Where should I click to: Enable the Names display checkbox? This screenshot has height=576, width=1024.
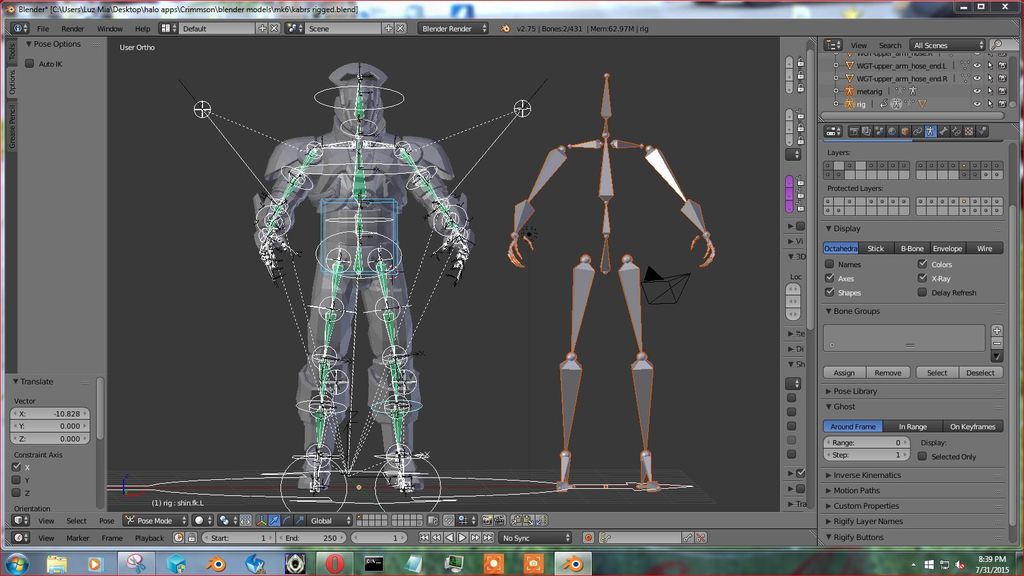[830, 264]
